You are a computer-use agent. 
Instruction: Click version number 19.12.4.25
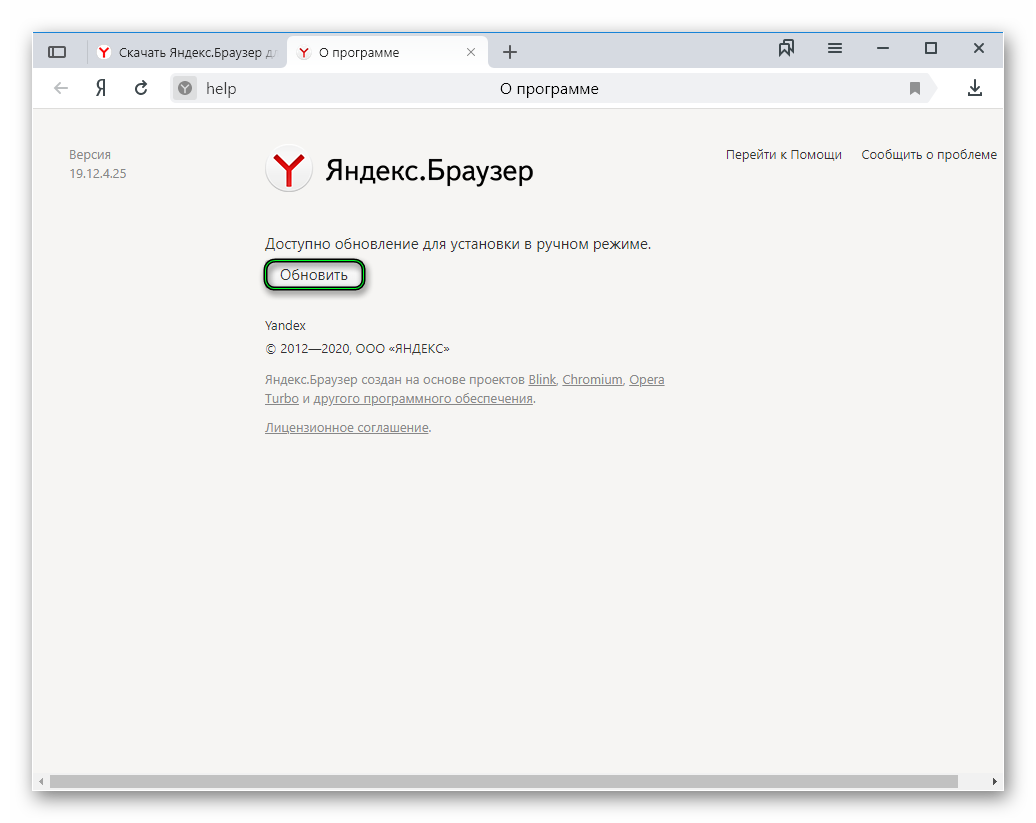pos(98,174)
